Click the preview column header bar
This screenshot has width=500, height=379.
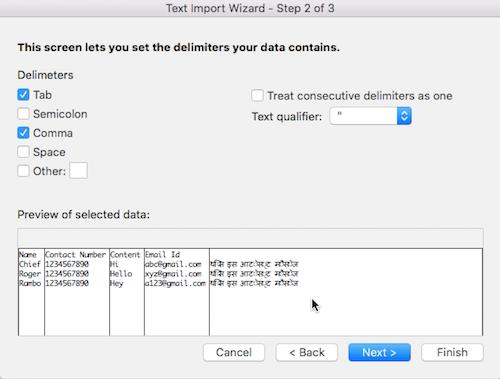pyautogui.click(x=250, y=238)
